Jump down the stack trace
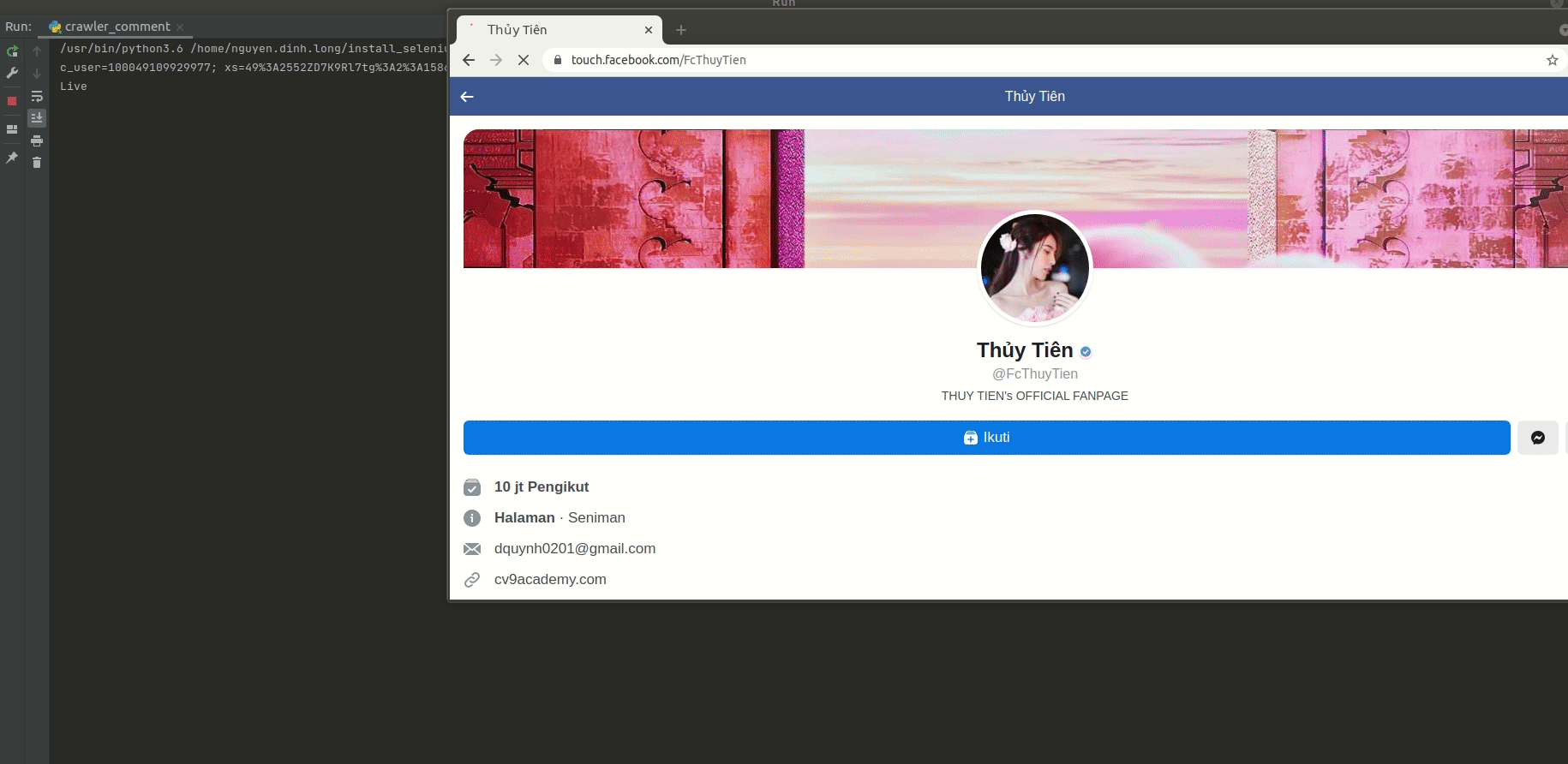 (37, 74)
